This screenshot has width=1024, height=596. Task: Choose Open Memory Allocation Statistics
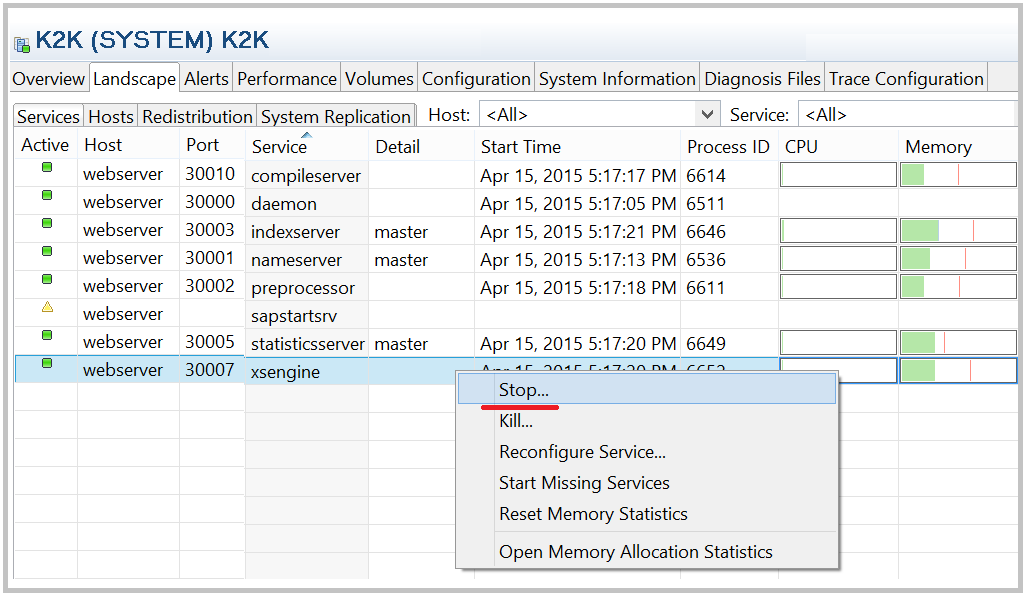(647, 552)
